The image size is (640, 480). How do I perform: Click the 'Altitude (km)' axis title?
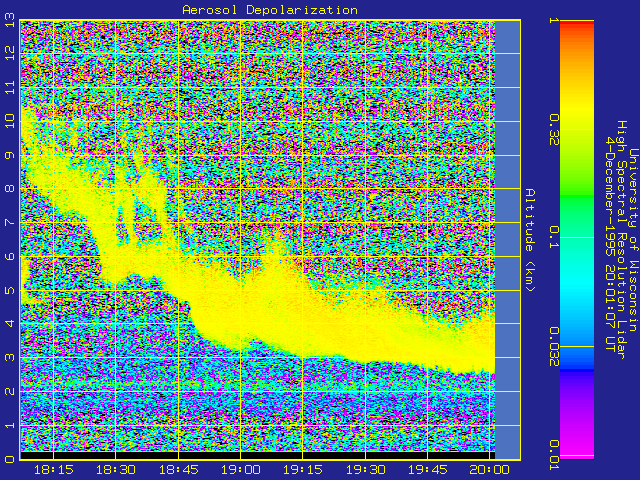pyautogui.click(x=529, y=240)
